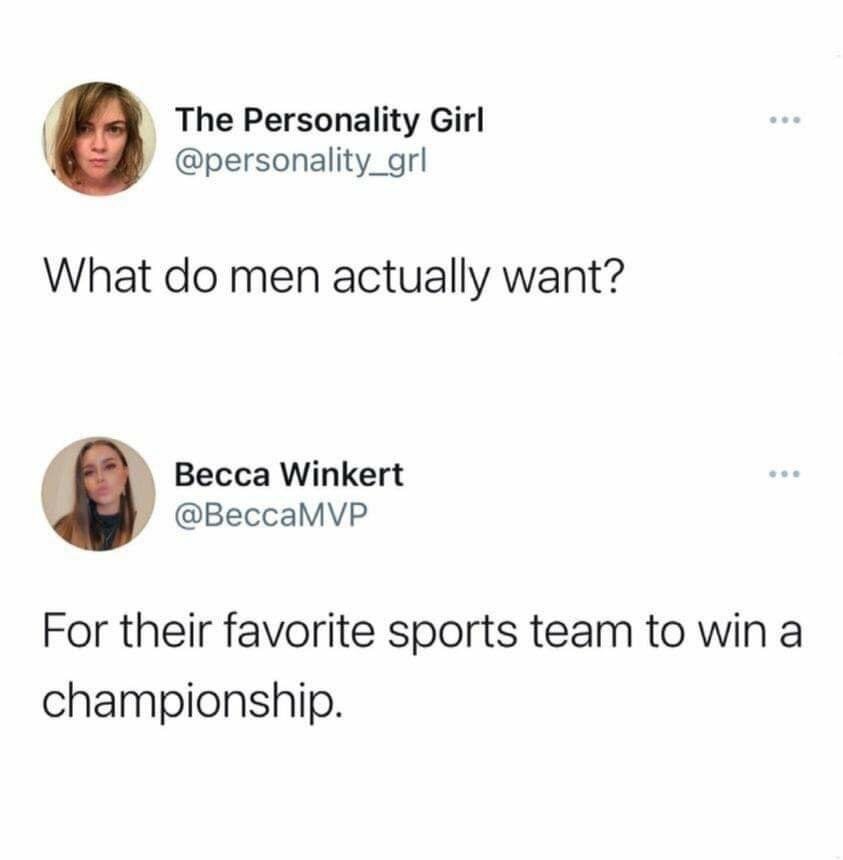Image resolution: width=843 pixels, height=860 pixels.
Task: Click Becca Winkert's profile picture
Action: 98,494
